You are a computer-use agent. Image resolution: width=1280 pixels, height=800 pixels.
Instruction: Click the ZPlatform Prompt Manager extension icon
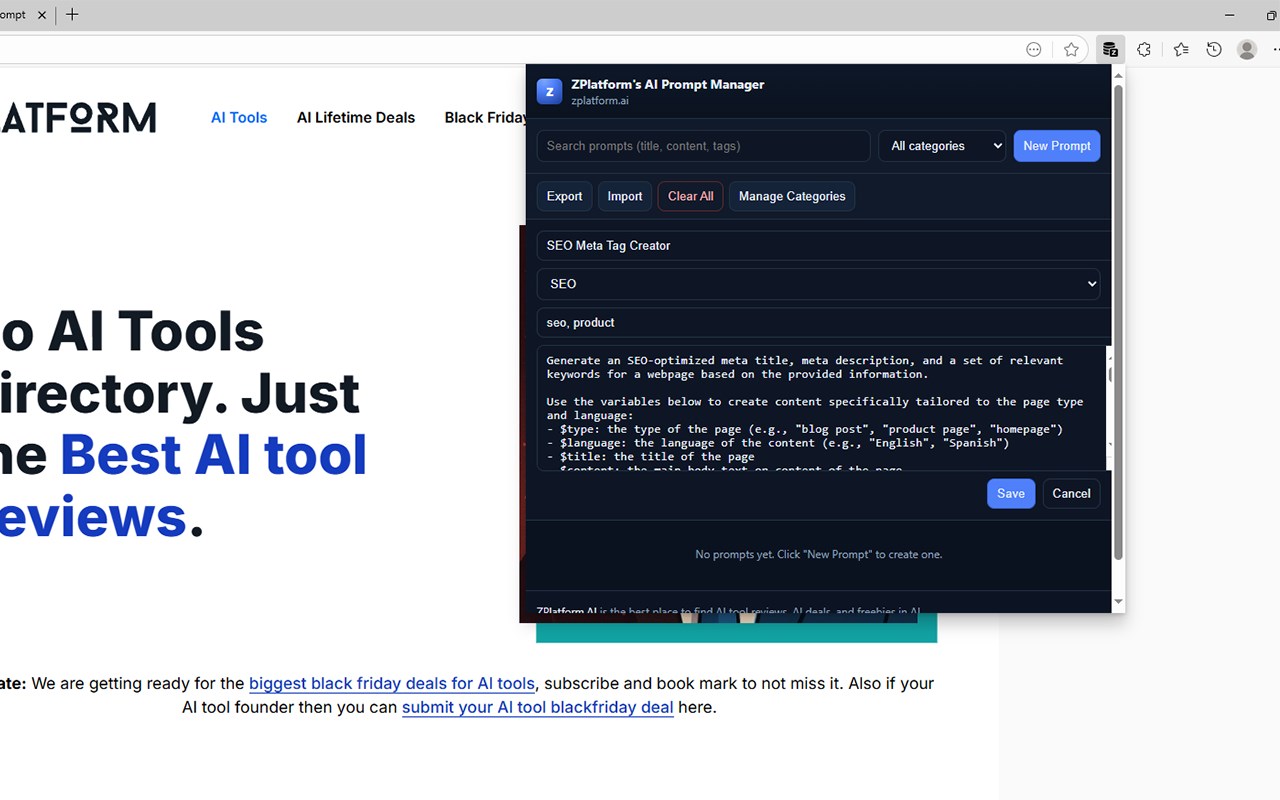pos(1110,50)
